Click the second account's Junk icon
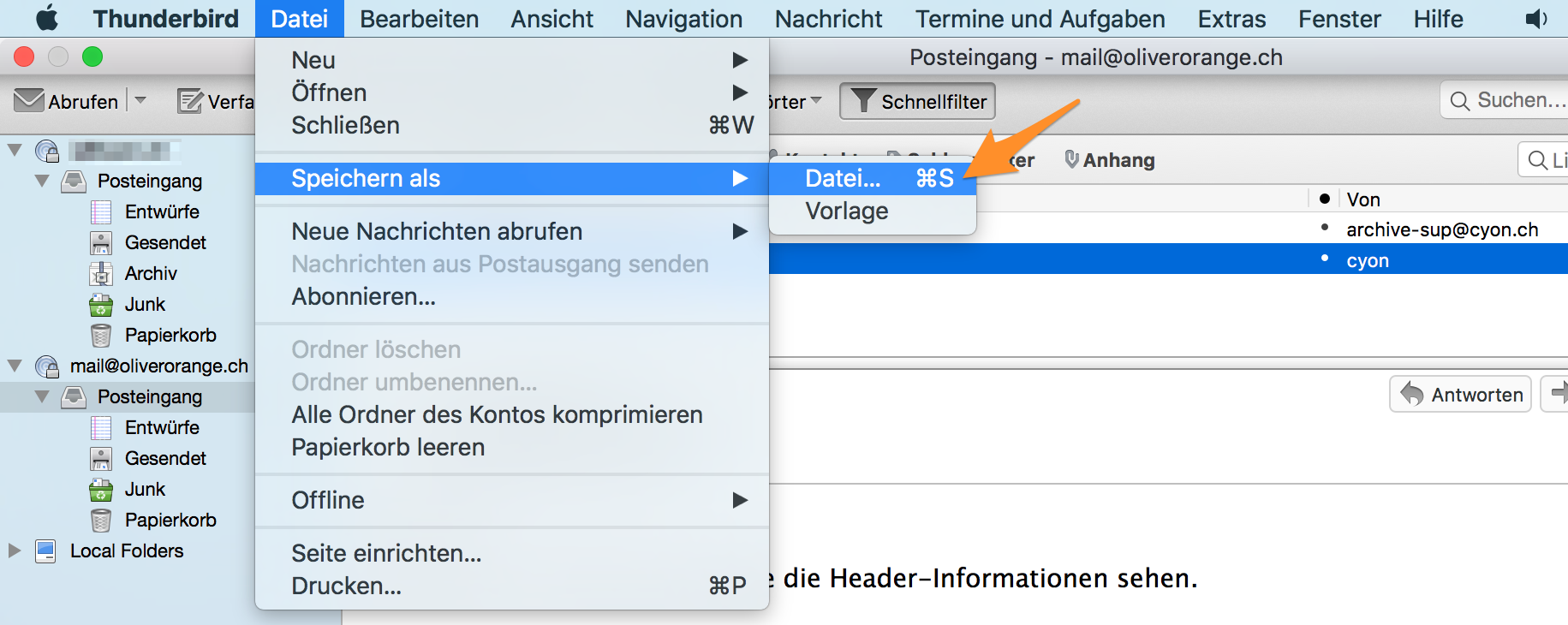The height and width of the screenshot is (625, 1568). (101, 489)
